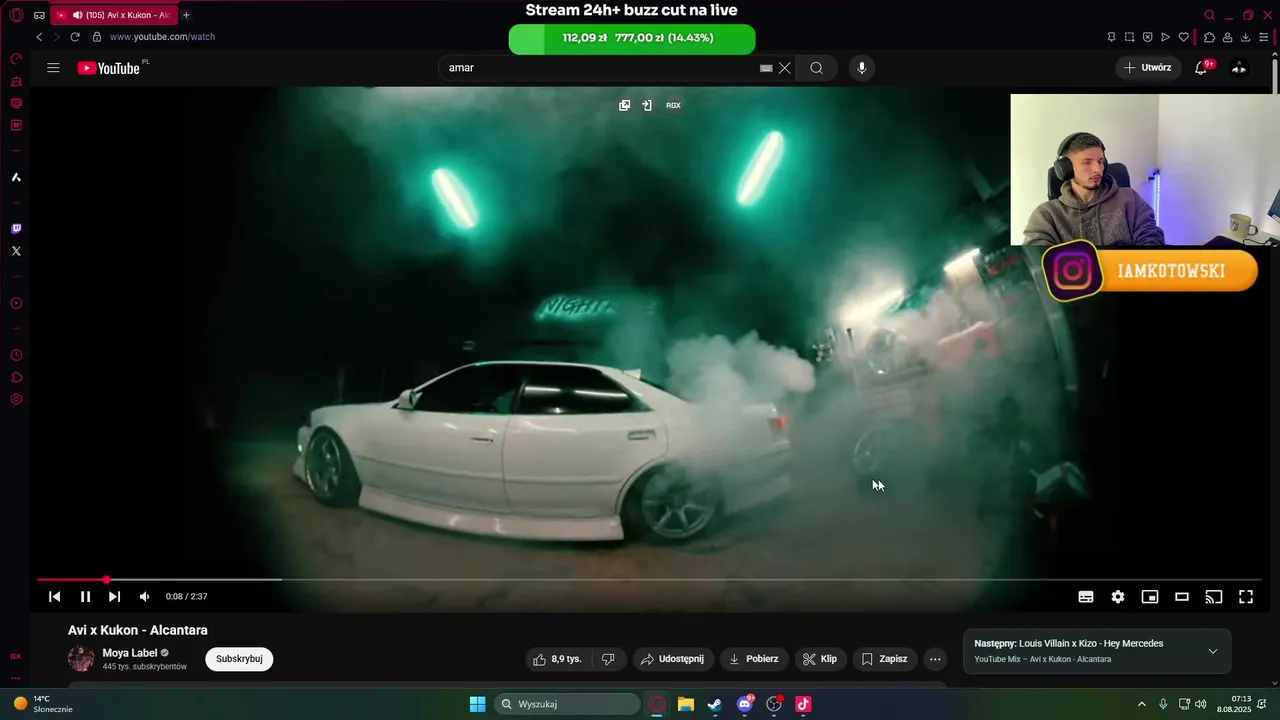Enter fullscreen mode
This screenshot has width=1280, height=720.
tap(1246, 597)
